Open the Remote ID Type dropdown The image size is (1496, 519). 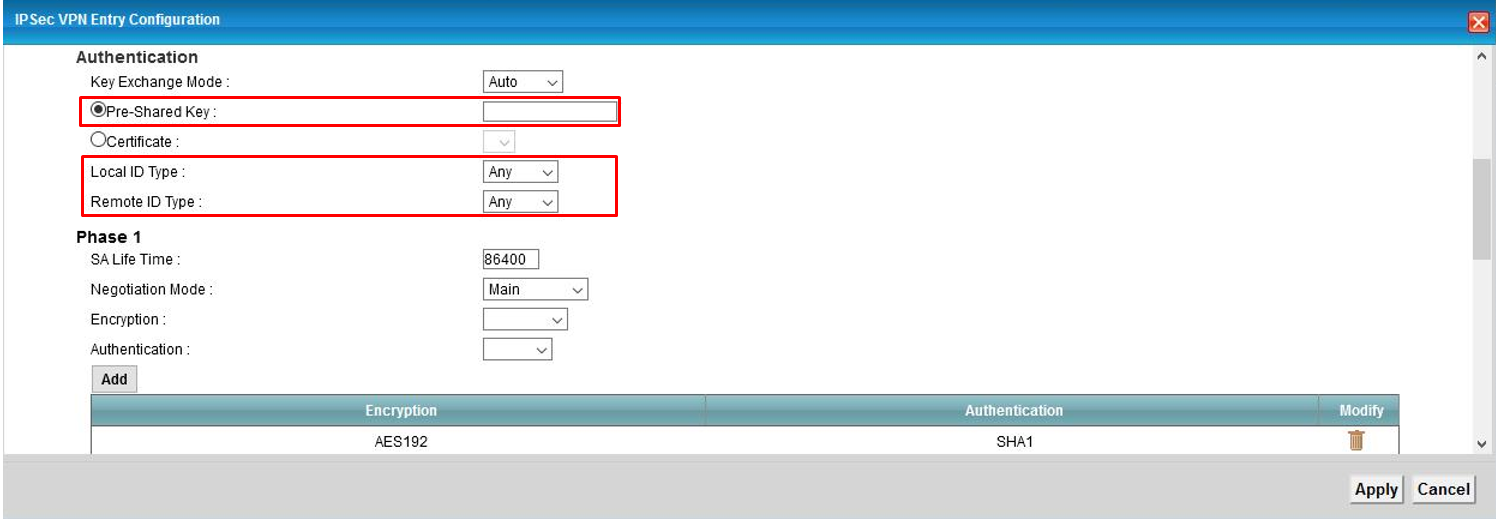[520, 202]
